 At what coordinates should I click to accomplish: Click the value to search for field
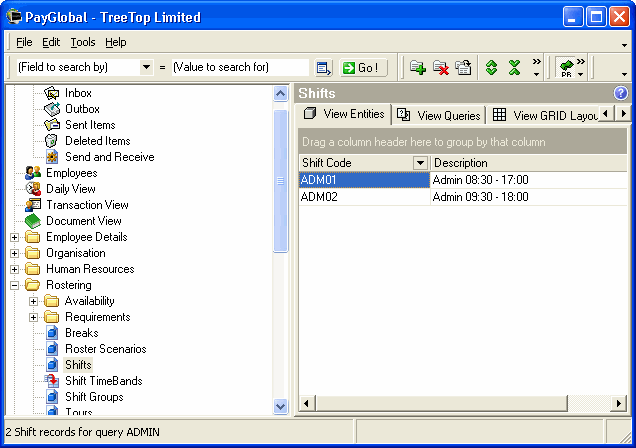[x=240, y=68]
